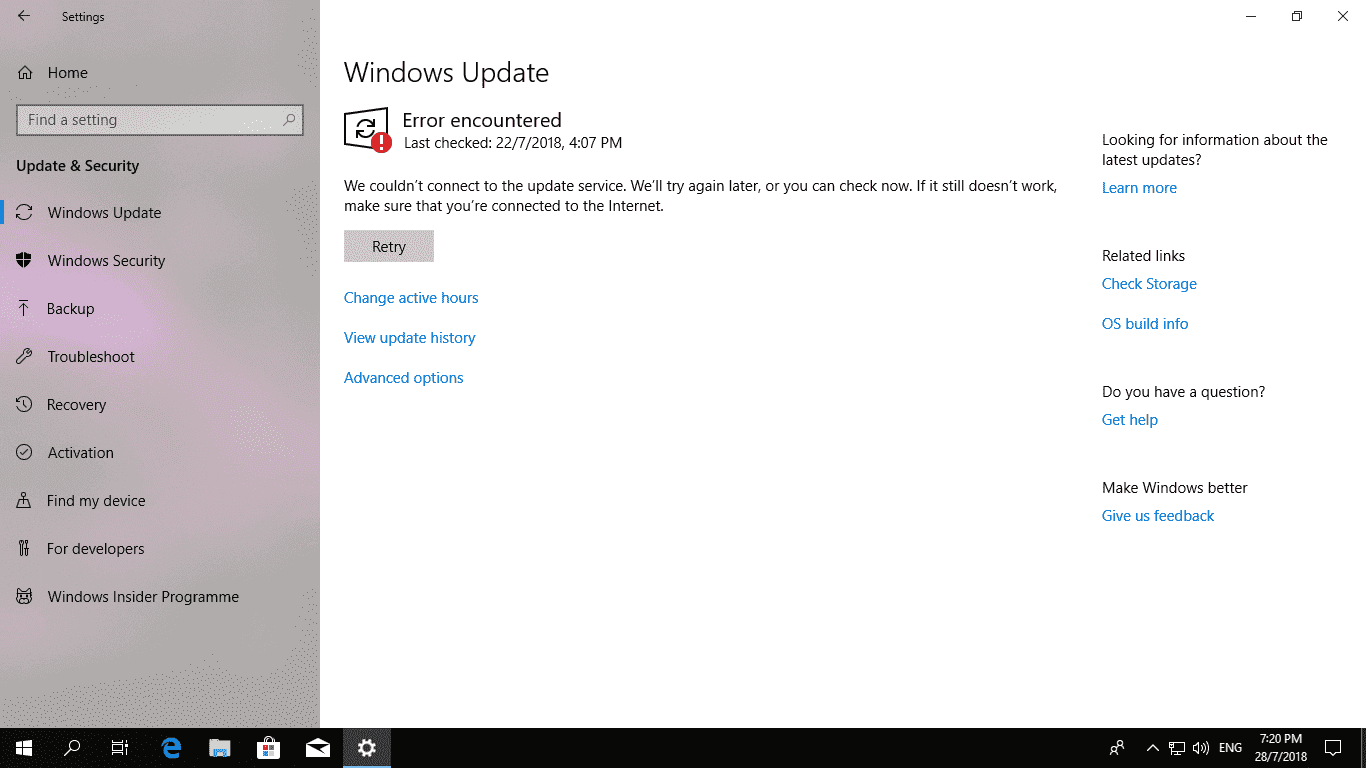
Task: Expand the hidden icons chevron in system tray
Action: (1152, 747)
